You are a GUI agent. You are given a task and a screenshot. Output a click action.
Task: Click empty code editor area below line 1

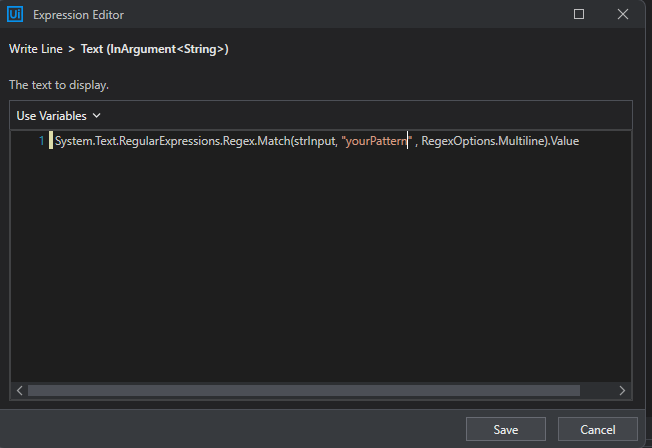click(320, 266)
